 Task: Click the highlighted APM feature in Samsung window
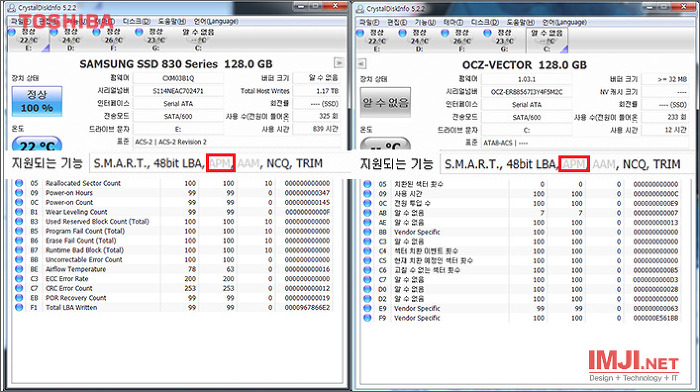tap(221, 163)
